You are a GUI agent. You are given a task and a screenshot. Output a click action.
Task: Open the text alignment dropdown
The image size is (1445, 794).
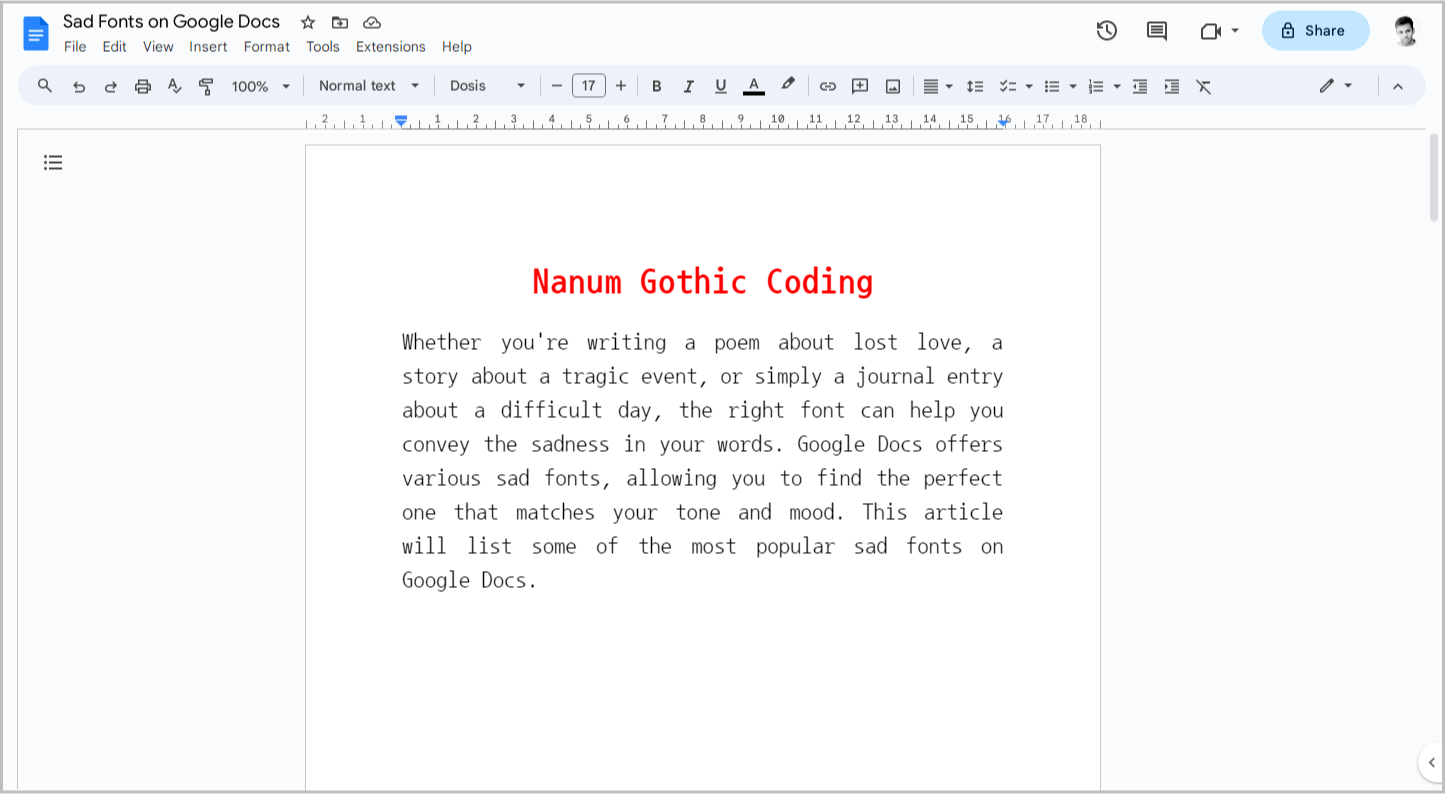pyautogui.click(x=937, y=87)
